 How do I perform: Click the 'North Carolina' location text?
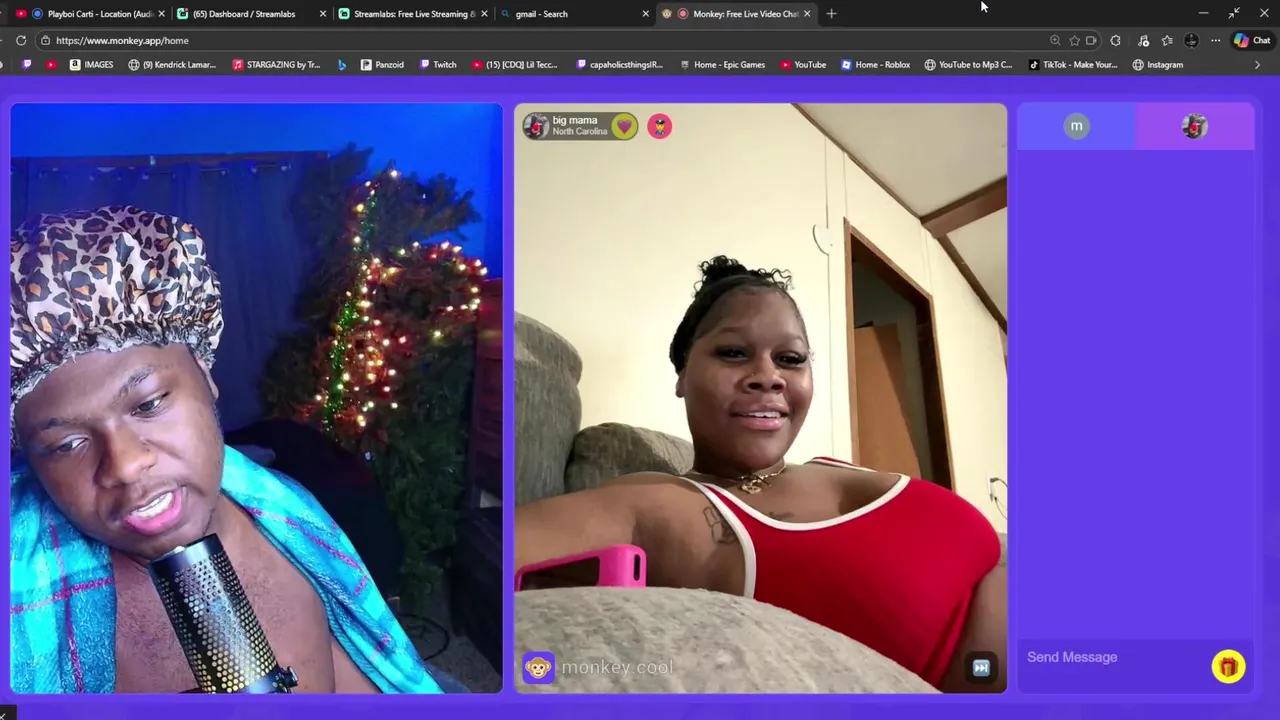tap(580, 132)
